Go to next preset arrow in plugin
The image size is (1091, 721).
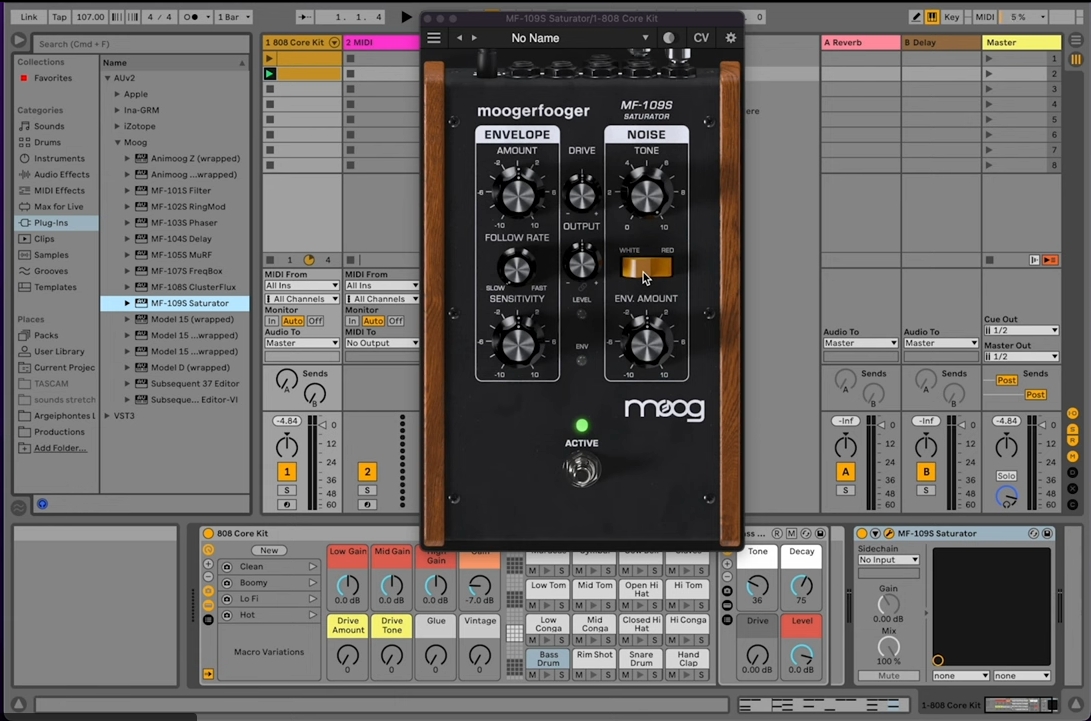point(475,38)
